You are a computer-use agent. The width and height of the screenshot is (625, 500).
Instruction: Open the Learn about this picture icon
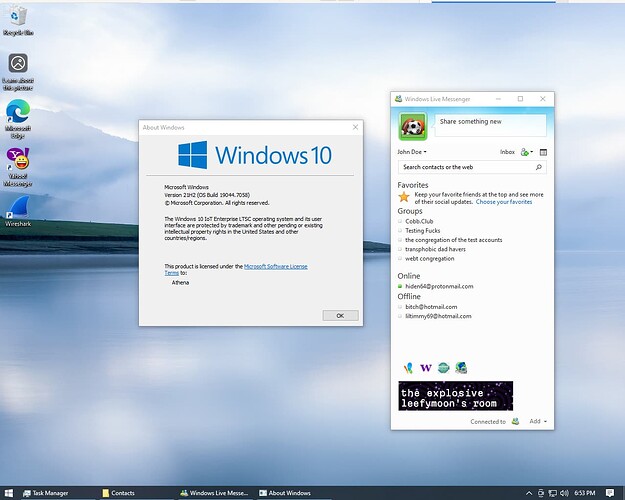pyautogui.click(x=18, y=72)
